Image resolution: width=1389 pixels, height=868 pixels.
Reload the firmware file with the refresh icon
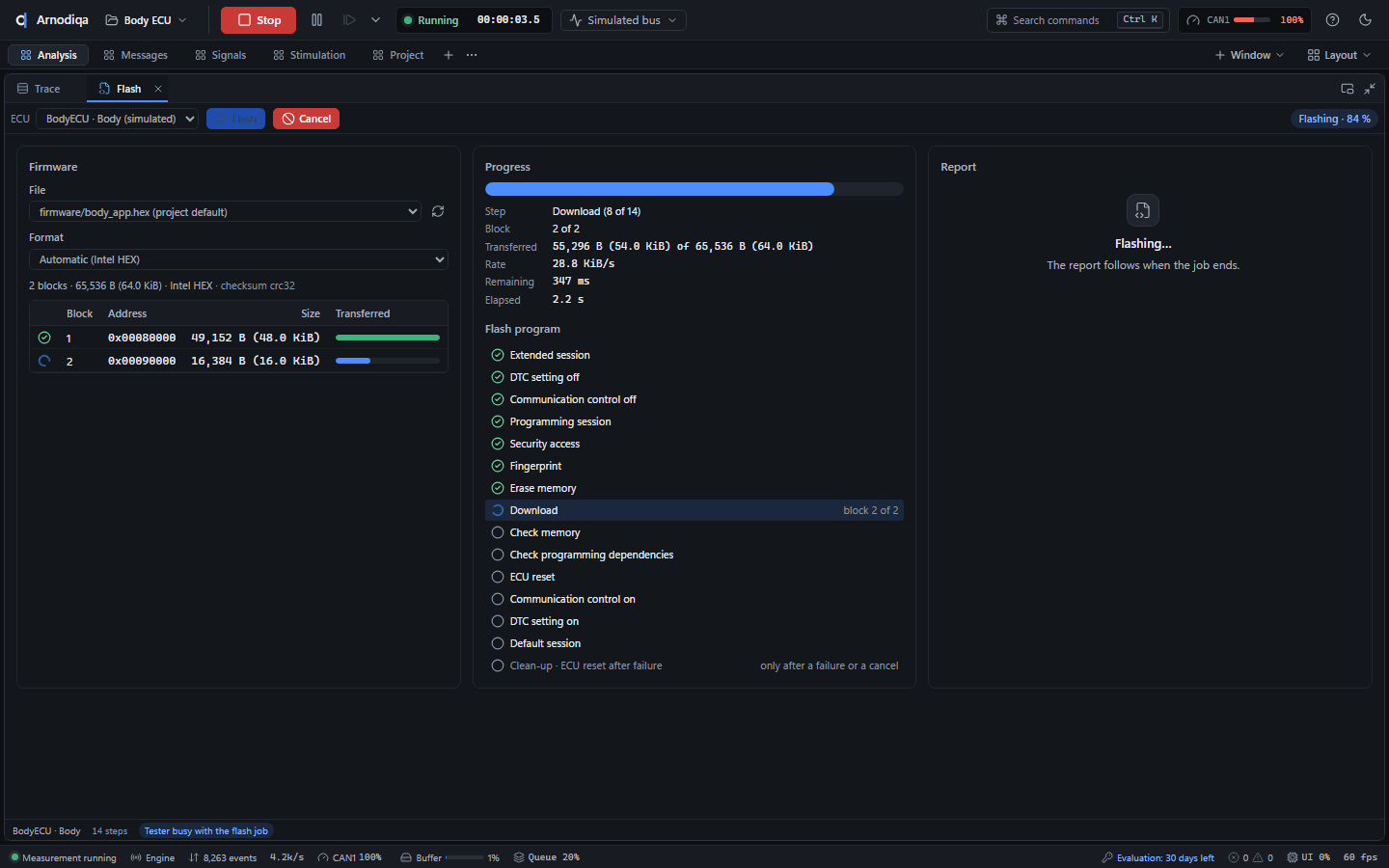438,211
